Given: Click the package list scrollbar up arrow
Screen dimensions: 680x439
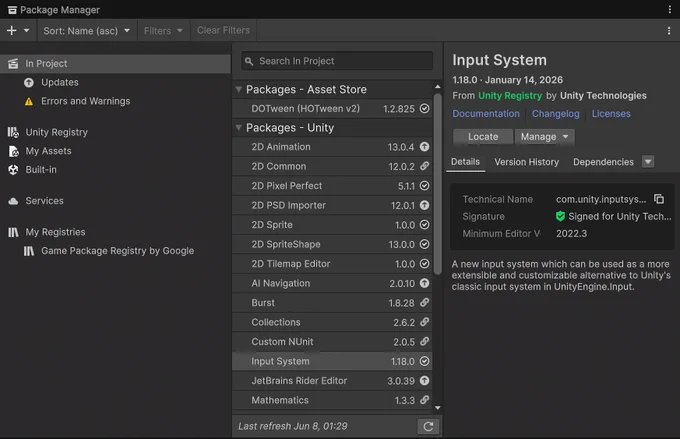Looking at the screenshot, I should pos(438,87).
